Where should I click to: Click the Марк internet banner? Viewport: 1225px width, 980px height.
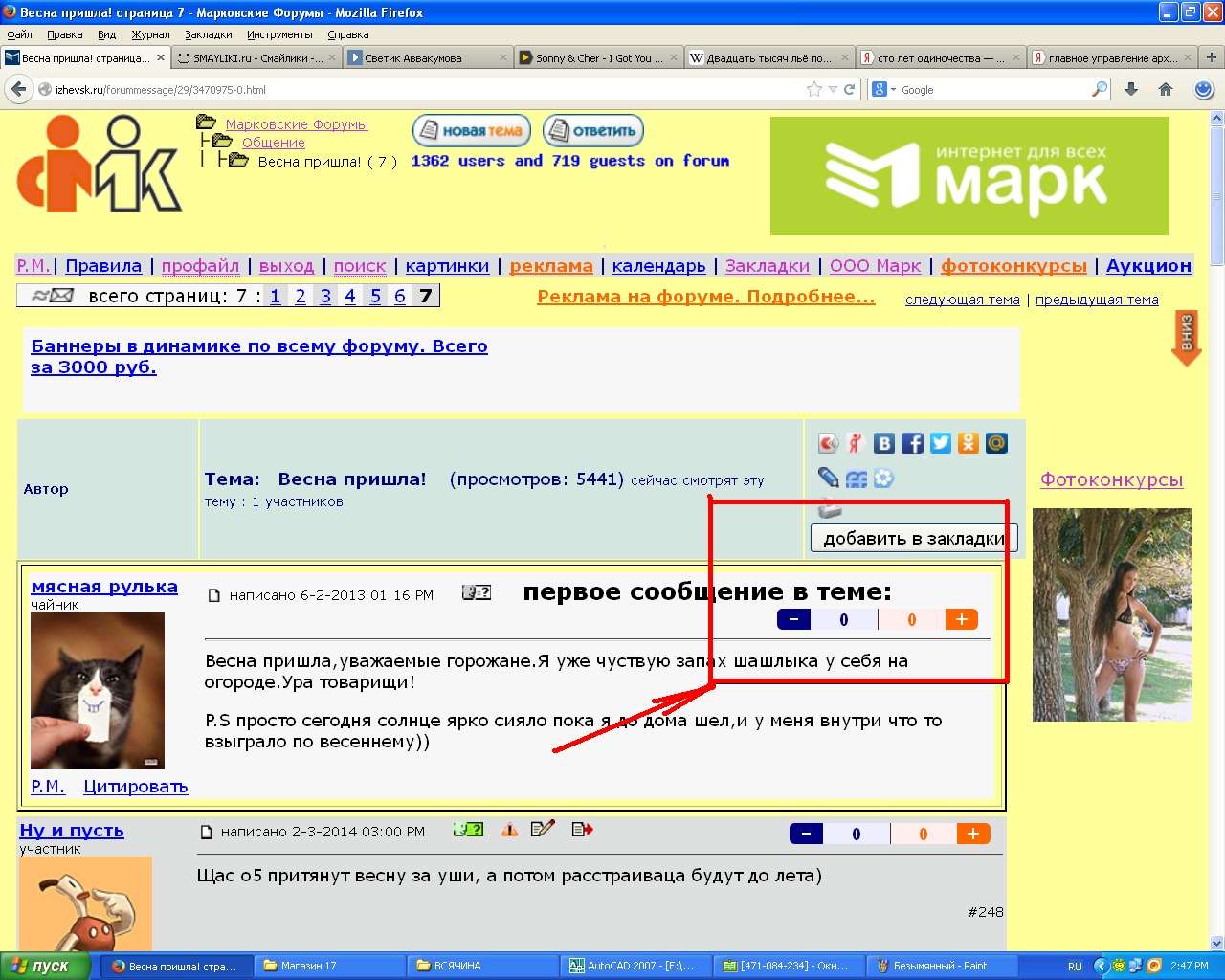coord(969,176)
